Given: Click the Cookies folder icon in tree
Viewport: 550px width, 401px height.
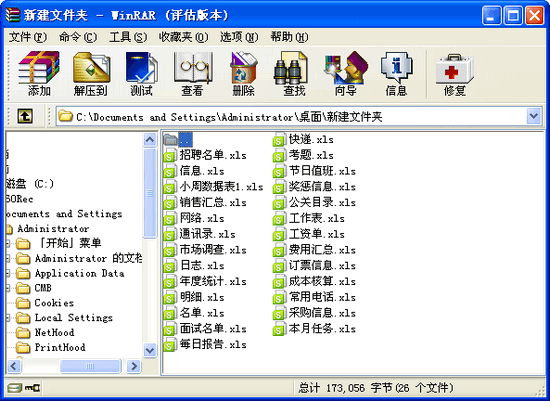Looking at the screenshot, I should [x=23, y=303].
